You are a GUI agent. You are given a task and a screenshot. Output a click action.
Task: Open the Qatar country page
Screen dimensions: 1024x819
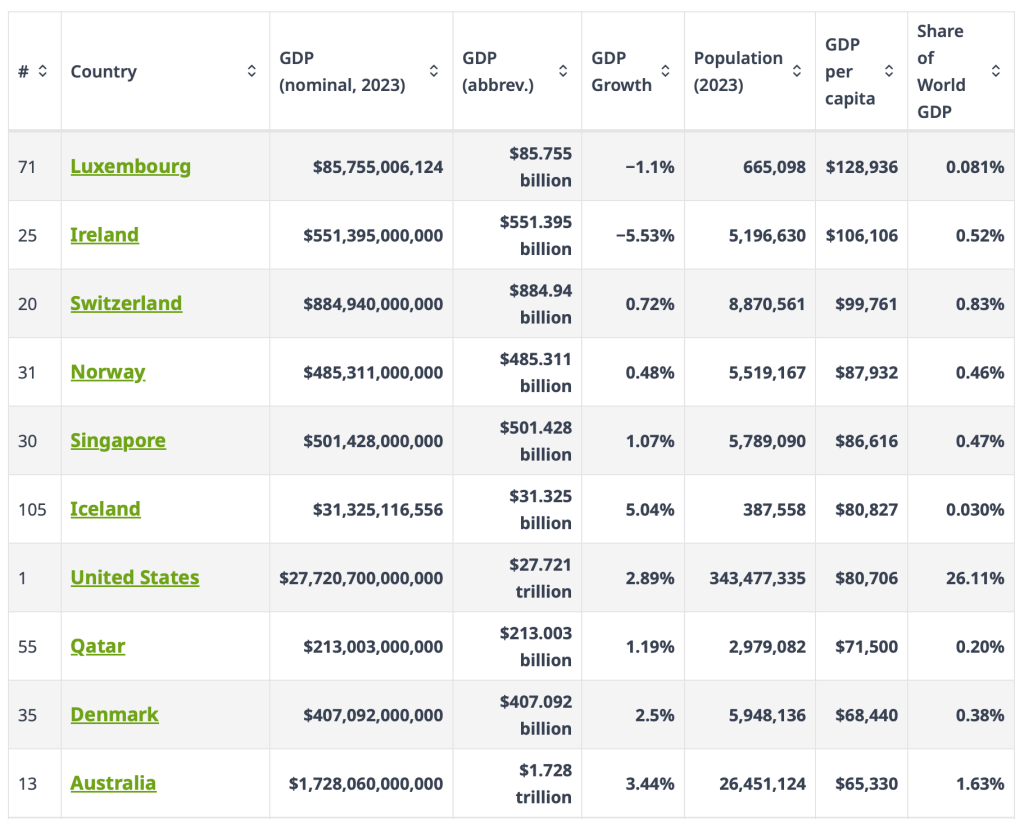tap(97, 646)
